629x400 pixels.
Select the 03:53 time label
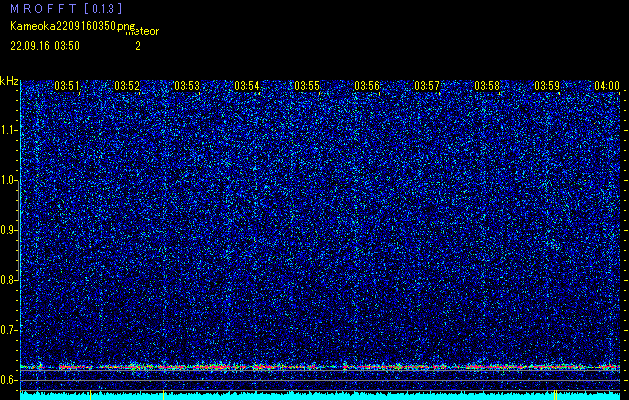[187, 85]
